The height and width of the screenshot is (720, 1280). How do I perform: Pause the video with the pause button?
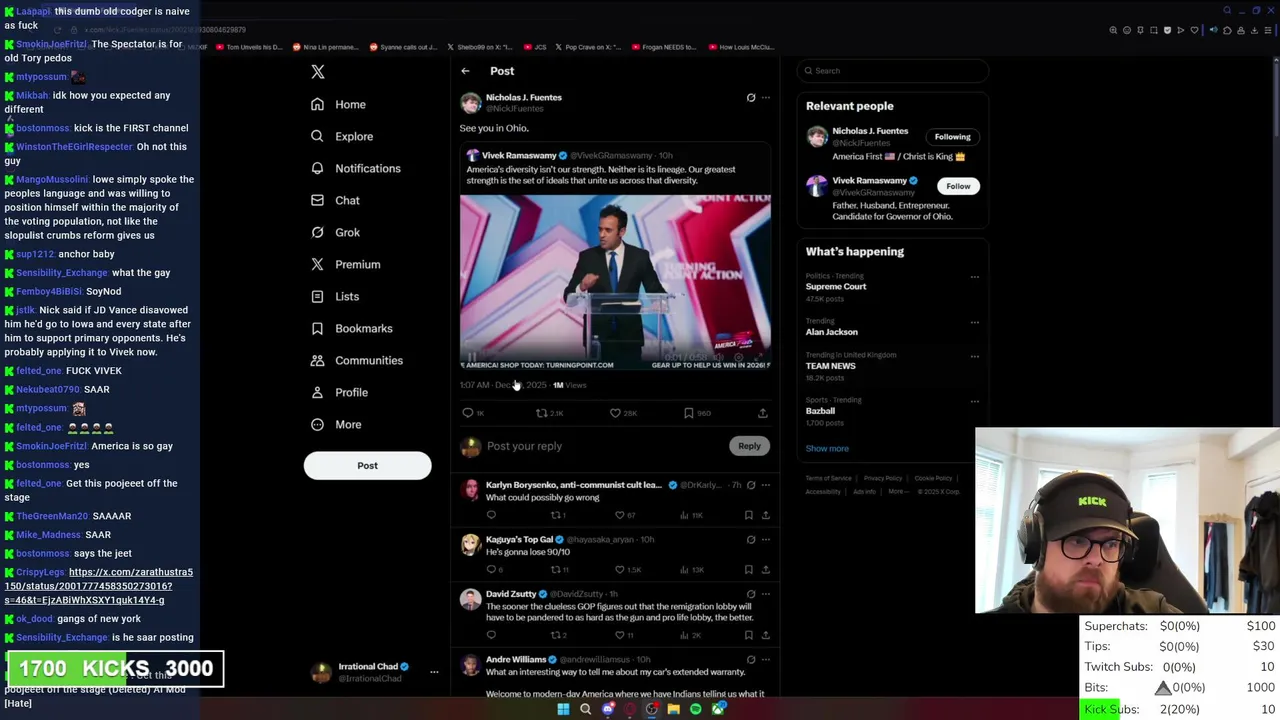click(x=472, y=357)
